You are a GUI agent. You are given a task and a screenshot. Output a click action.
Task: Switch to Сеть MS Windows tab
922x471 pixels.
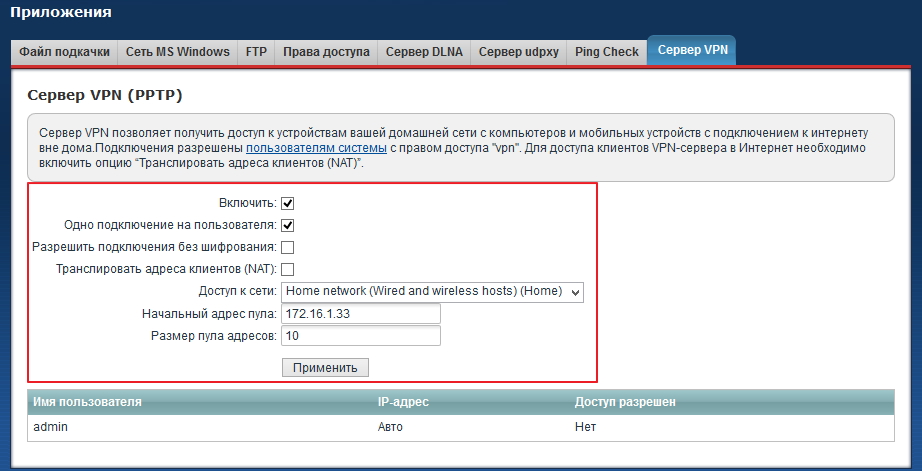177,52
